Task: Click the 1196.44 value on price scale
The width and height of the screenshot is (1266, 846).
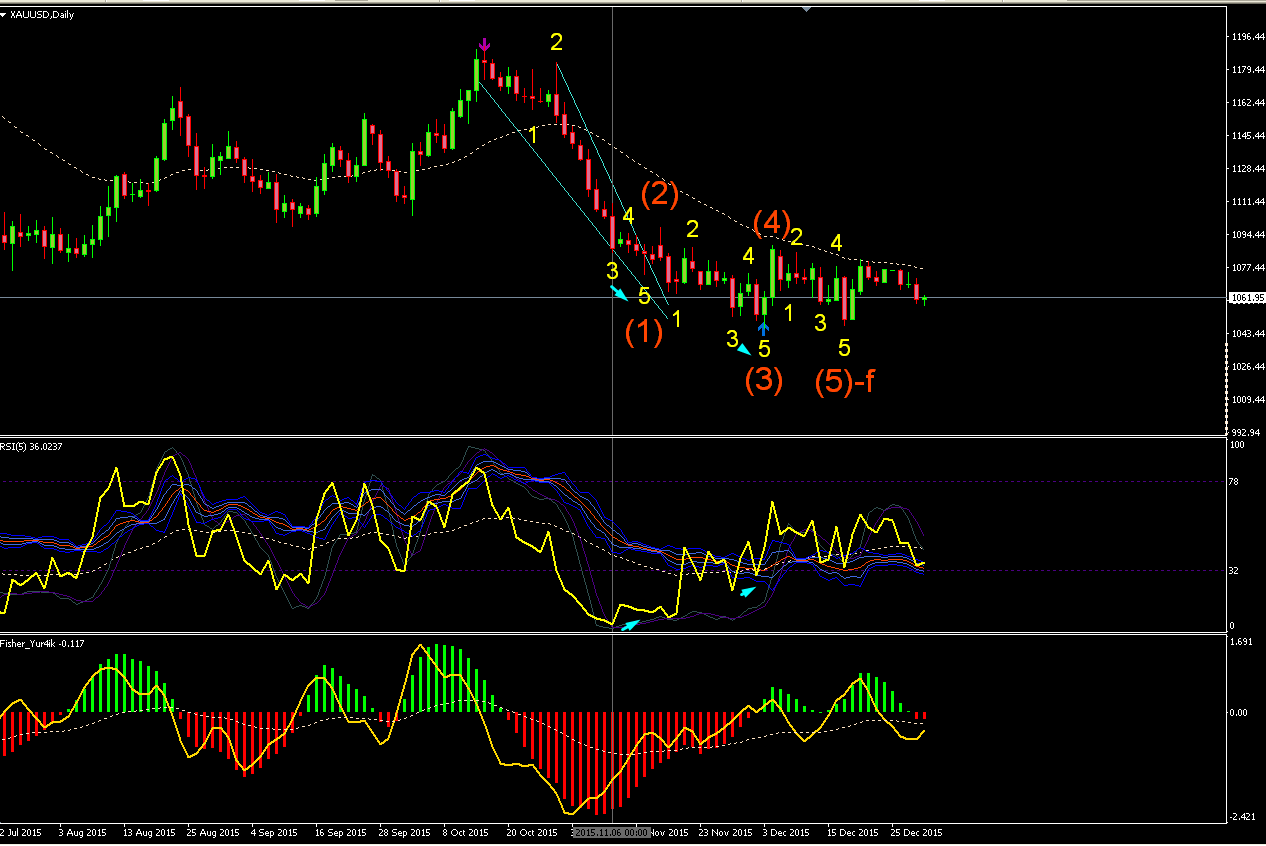Action: pyautogui.click(x=1247, y=36)
